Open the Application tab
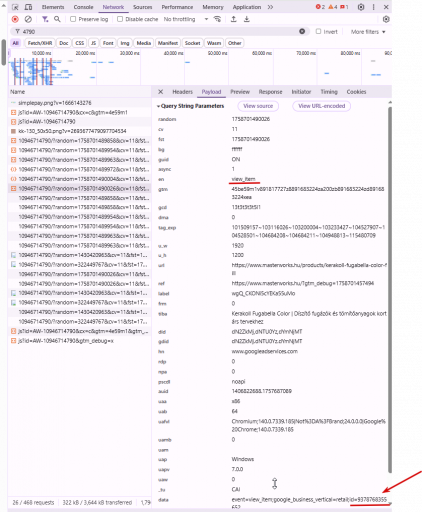This screenshot has height=512, width=422. 247,7
